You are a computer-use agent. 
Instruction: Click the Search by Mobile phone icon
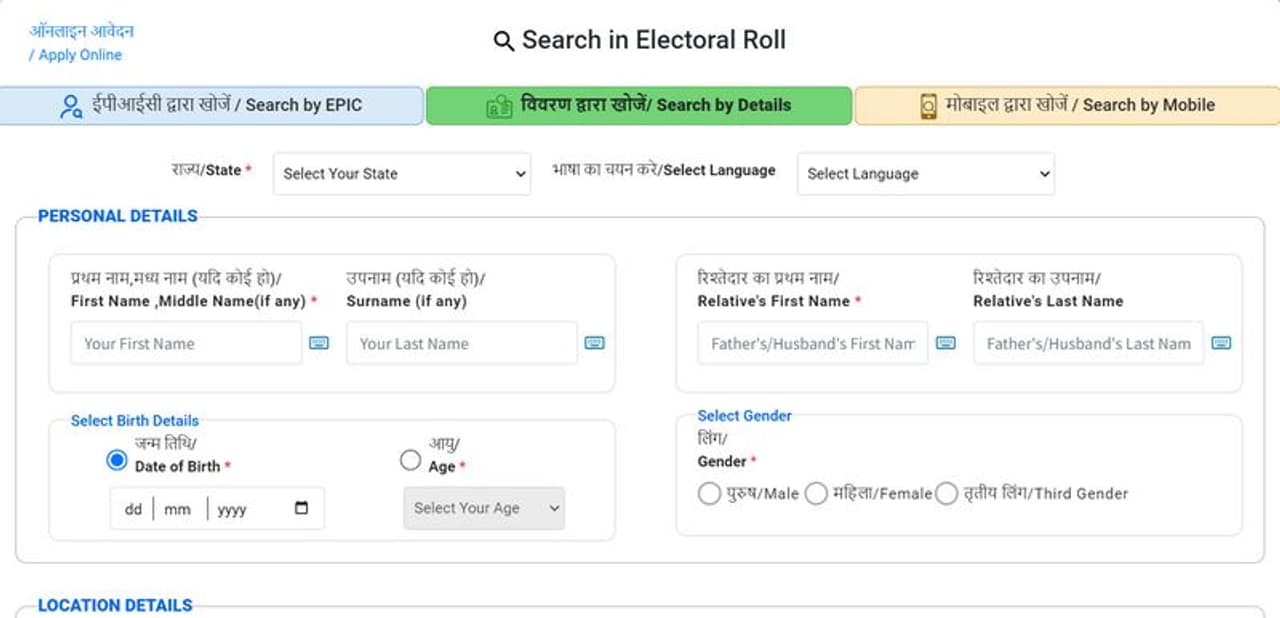pyautogui.click(x=928, y=106)
